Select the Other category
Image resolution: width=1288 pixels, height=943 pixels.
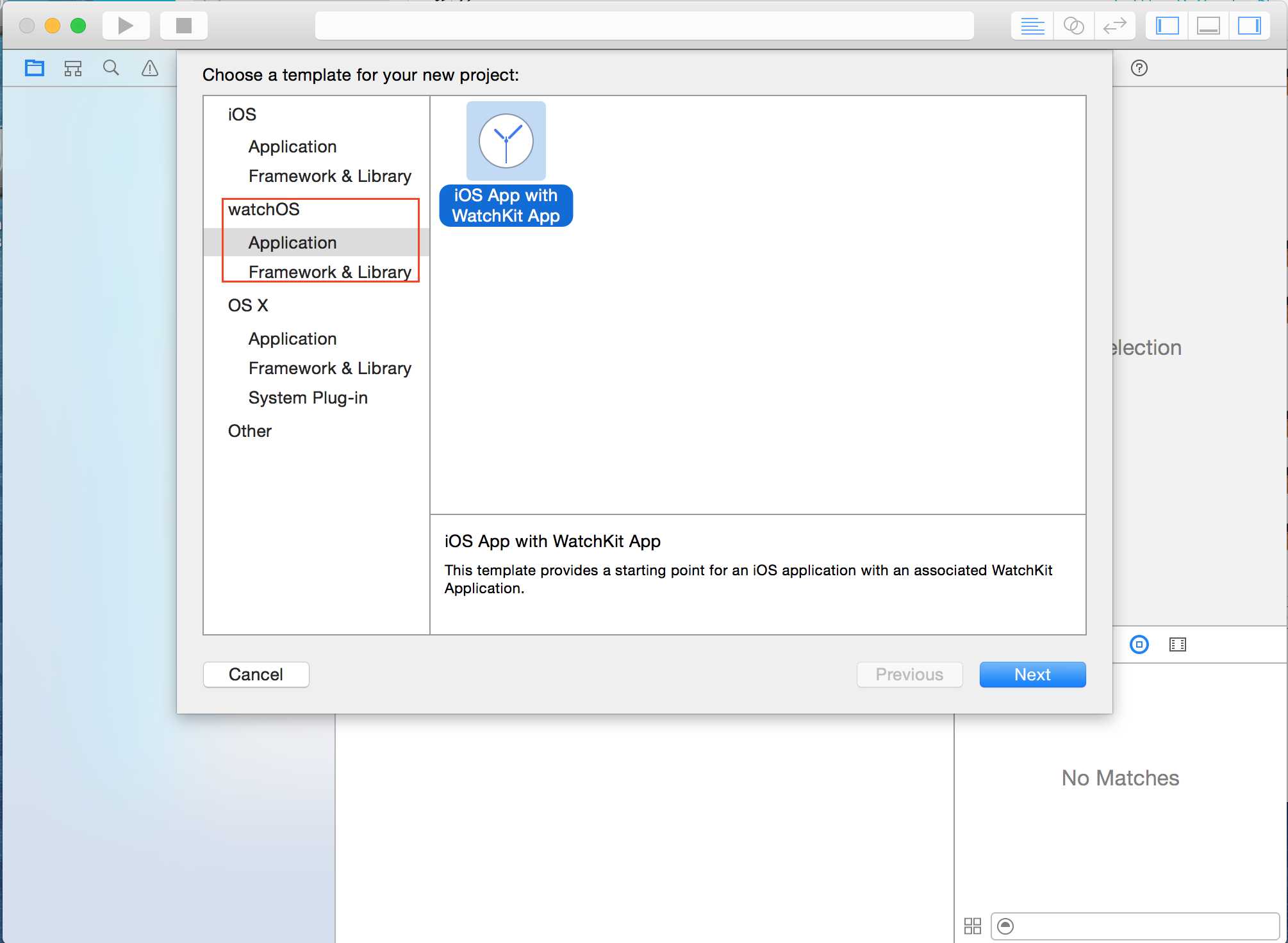coord(250,431)
